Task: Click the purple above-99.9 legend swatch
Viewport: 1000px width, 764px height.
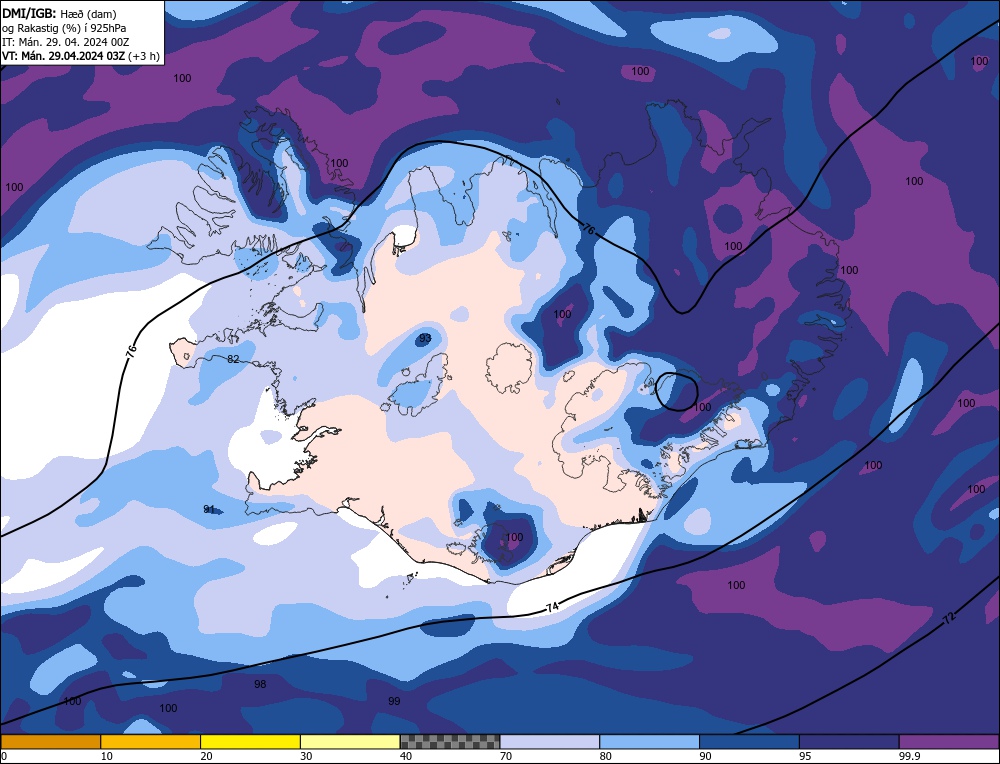Action: click(x=949, y=742)
